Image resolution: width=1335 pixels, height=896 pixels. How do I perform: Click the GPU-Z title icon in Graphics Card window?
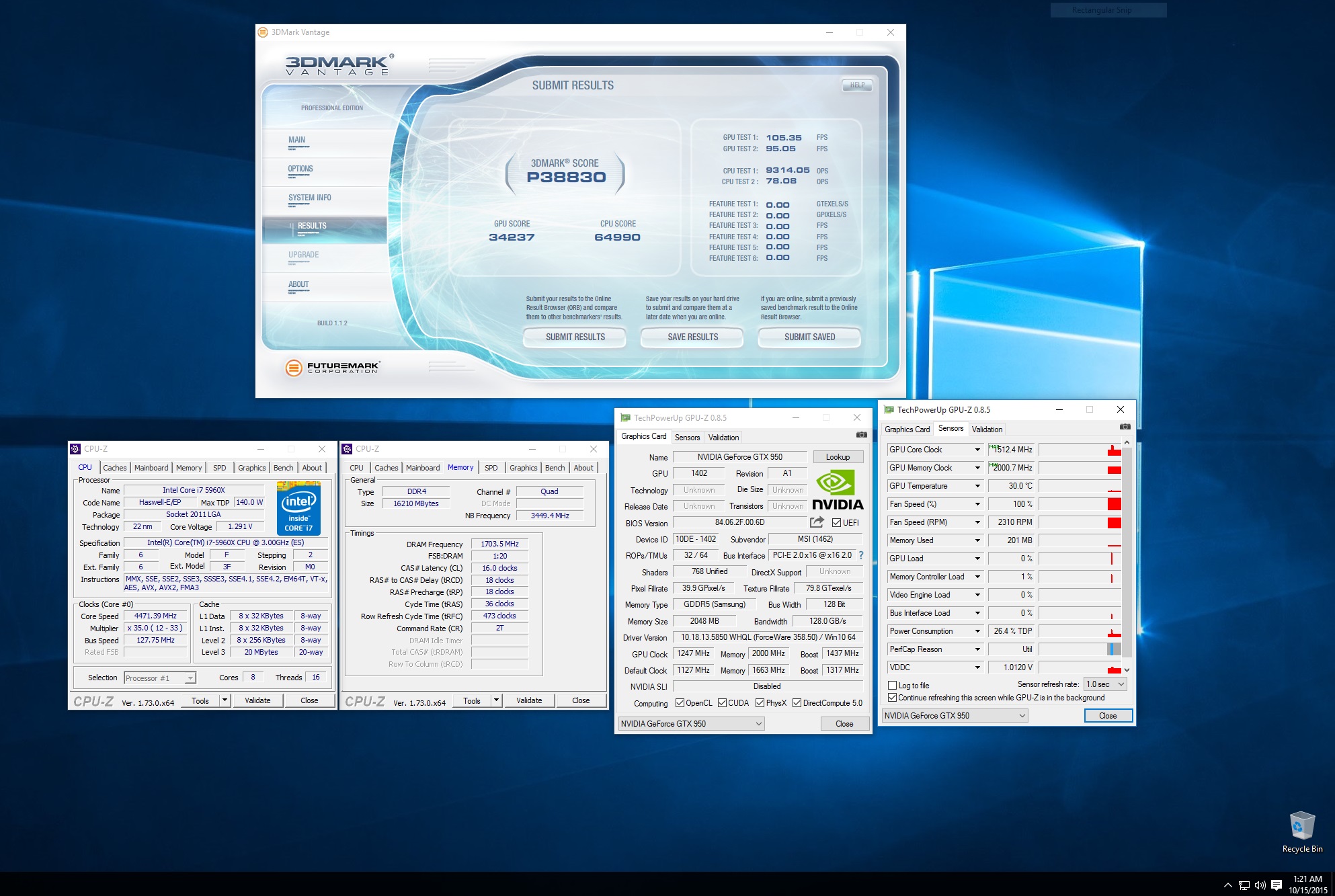625,417
